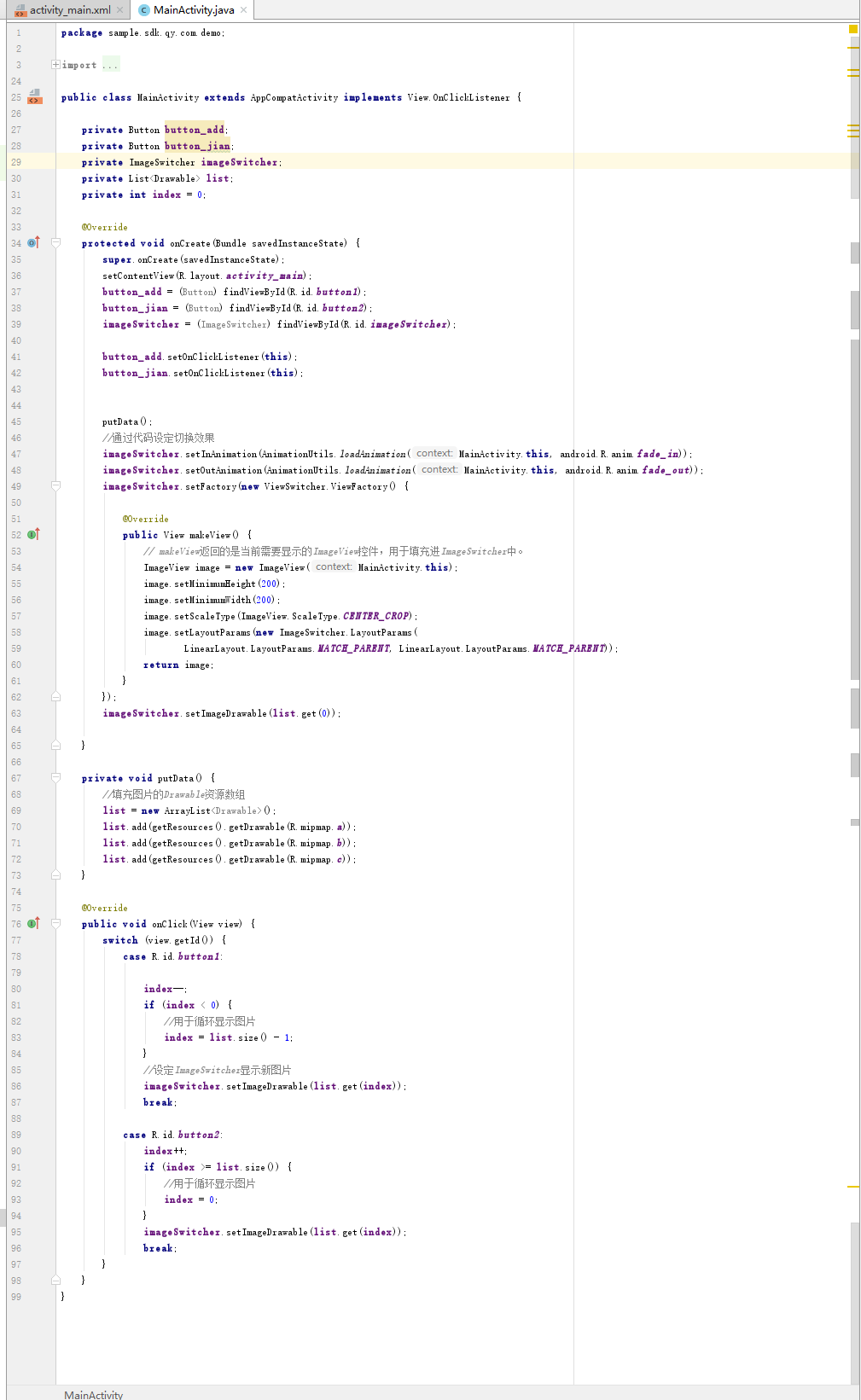
Task: Click yellow inspection status indicator at top right
Action: (852, 29)
